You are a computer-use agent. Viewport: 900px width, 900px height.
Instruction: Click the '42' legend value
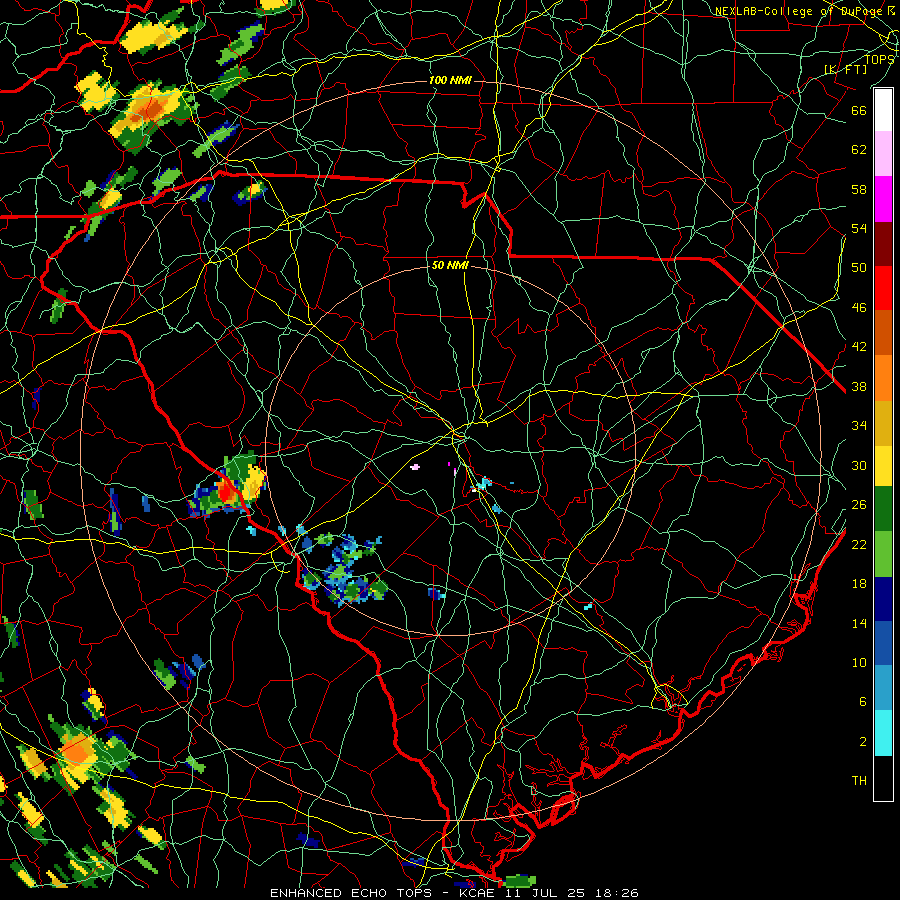click(x=859, y=347)
